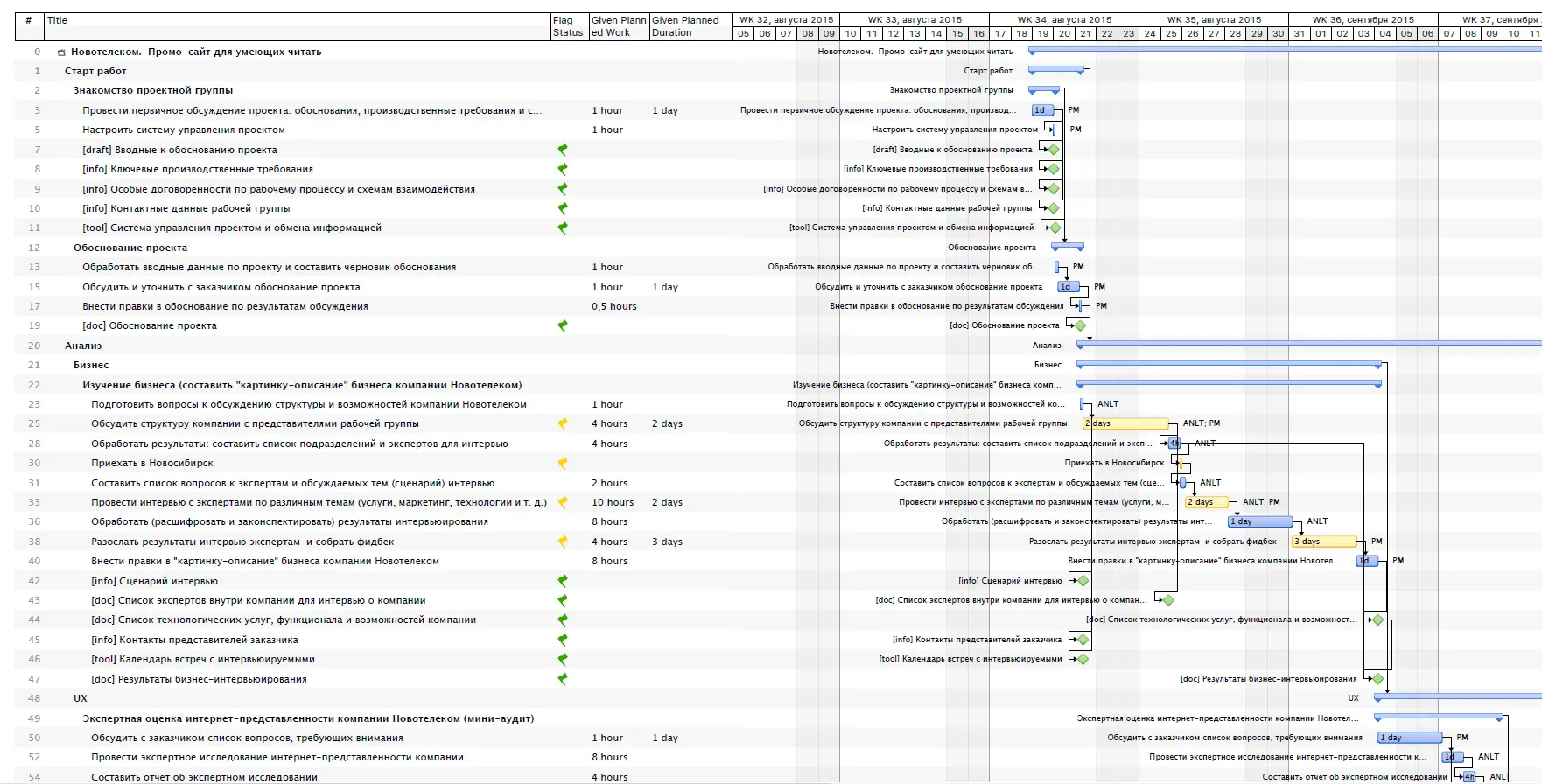
Task: Select milestone diamond for Вводные к обоснованию проекта
Action: pyautogui.click(x=1054, y=150)
